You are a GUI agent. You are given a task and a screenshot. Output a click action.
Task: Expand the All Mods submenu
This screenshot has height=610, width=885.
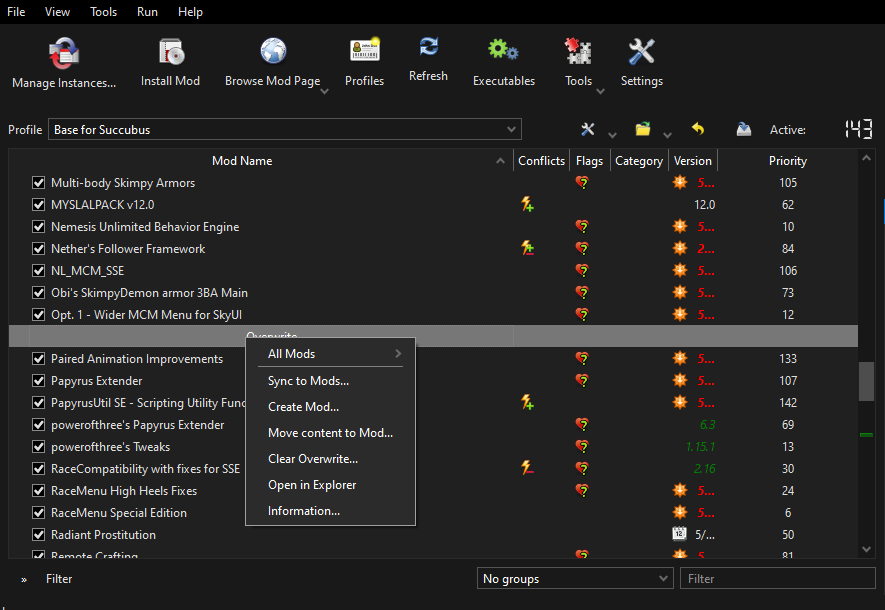coord(330,354)
